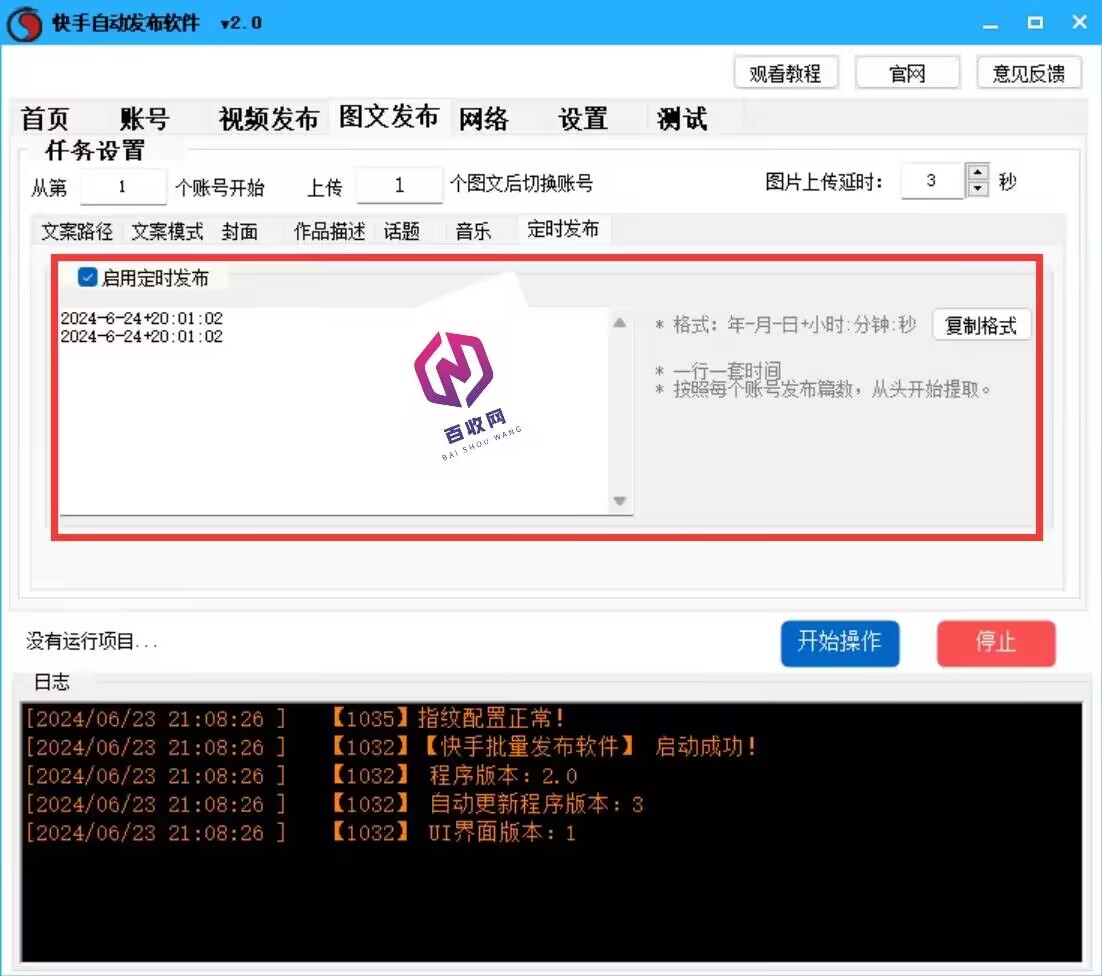
Task: Click the 上传 count input field
Action: [399, 186]
